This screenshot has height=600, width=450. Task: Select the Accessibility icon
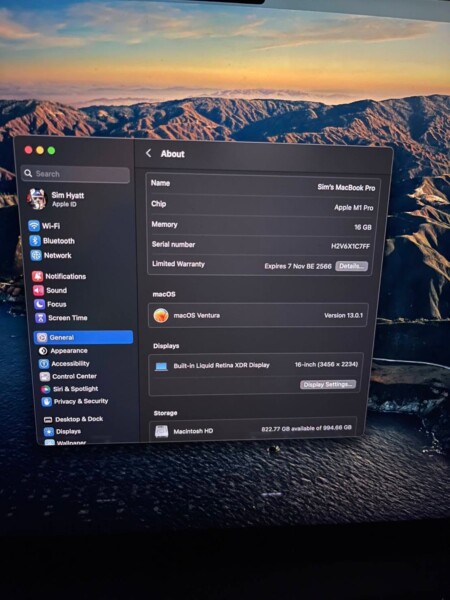point(44,364)
